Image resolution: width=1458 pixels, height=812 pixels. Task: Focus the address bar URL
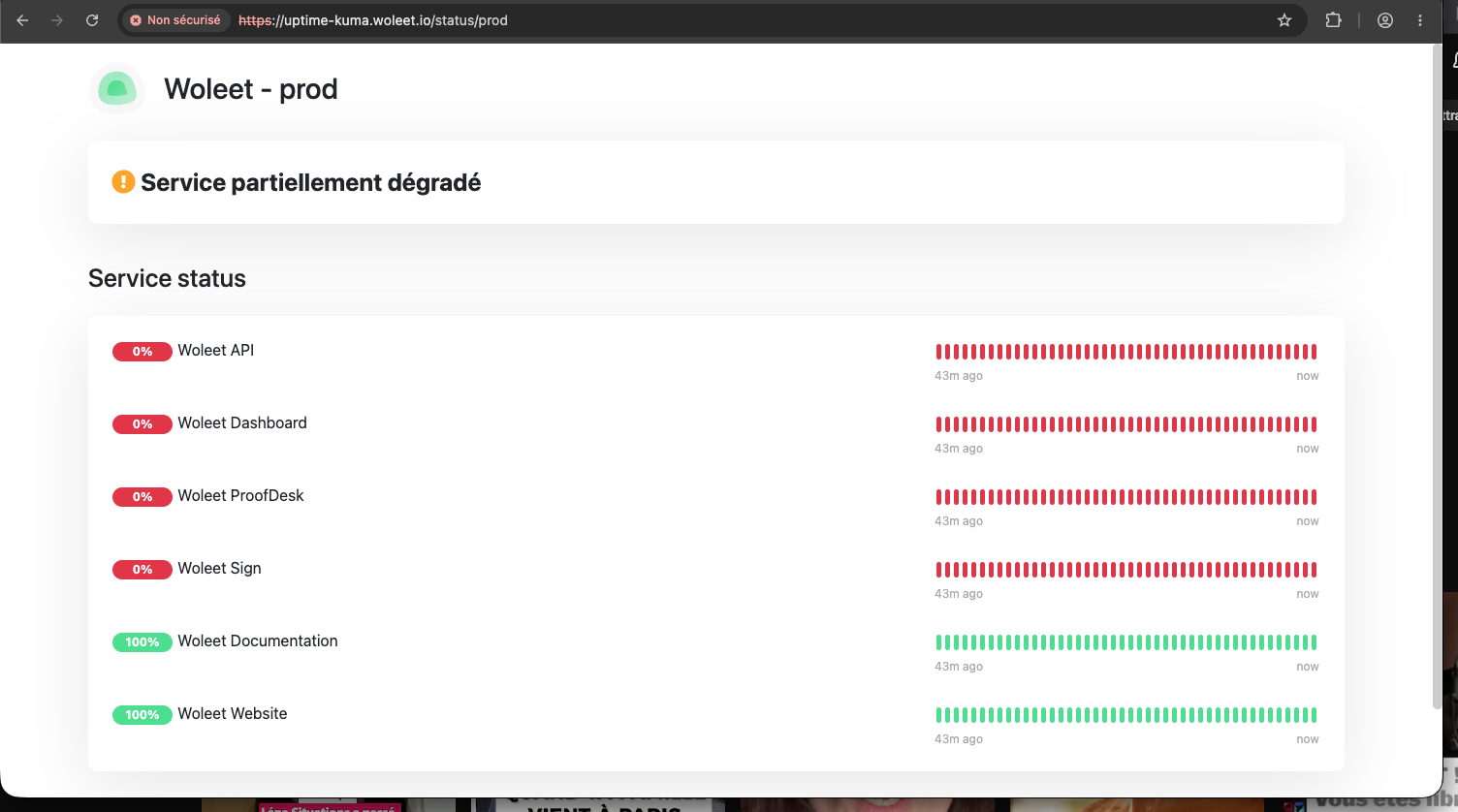[373, 20]
